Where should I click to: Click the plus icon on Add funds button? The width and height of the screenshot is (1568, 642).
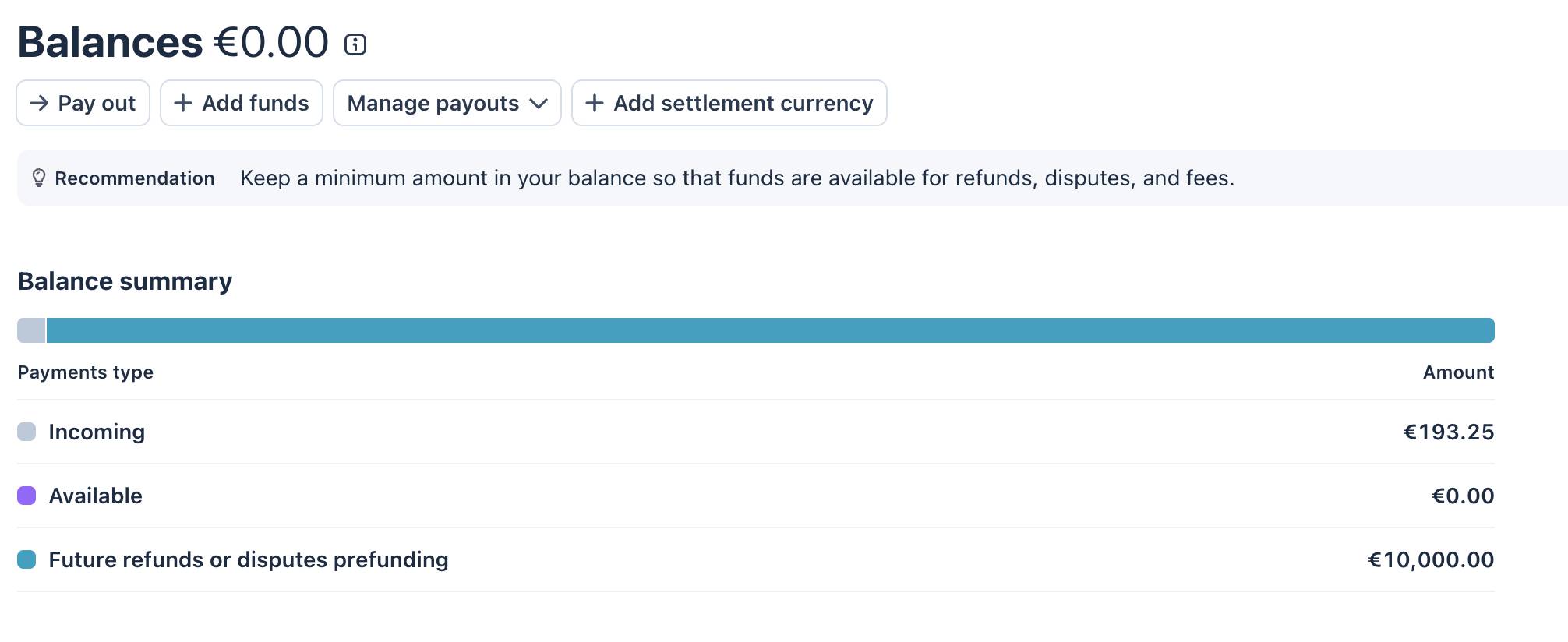(184, 103)
